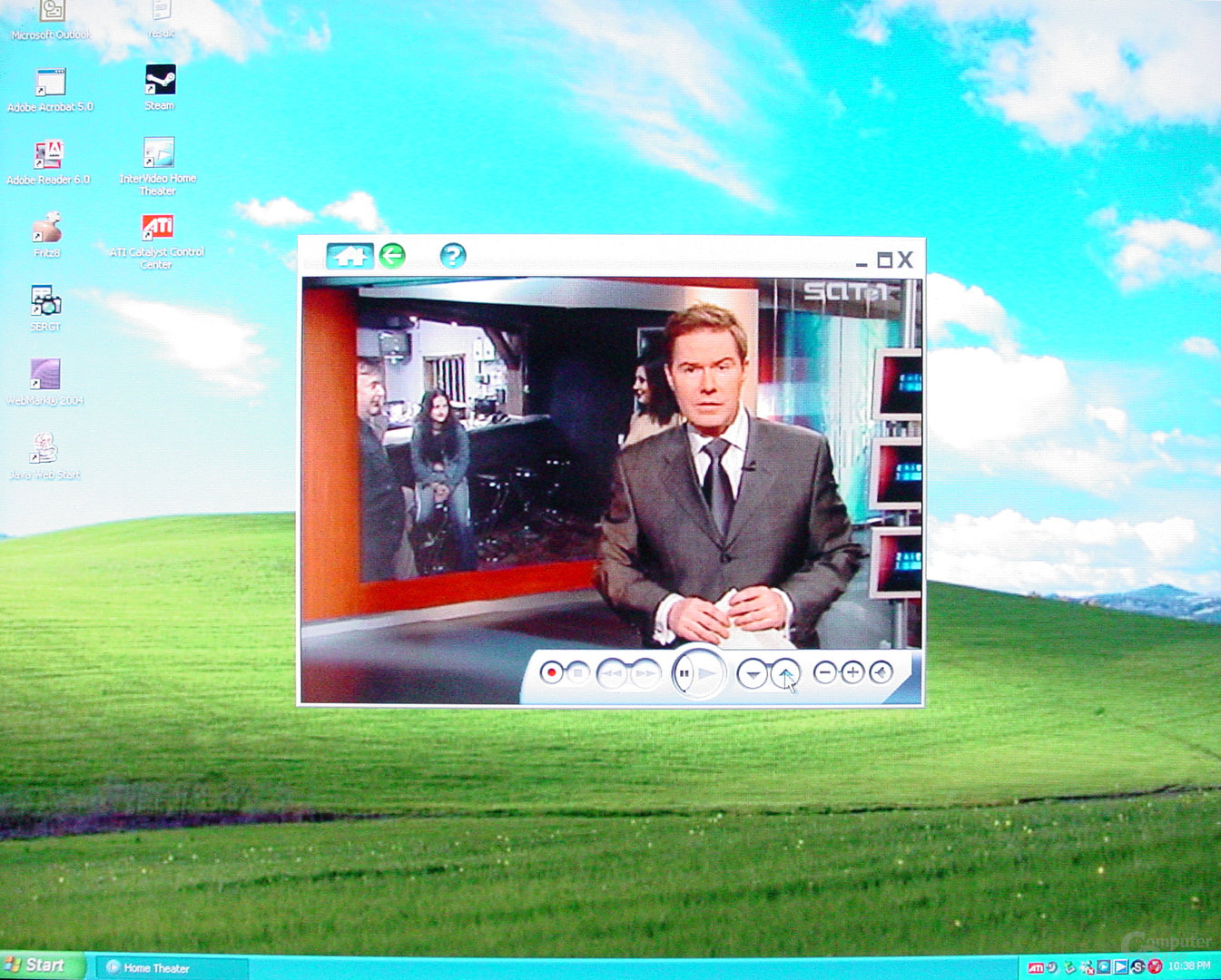Viewport: 1221px width, 980px height.
Task: Select InterVideo Home Theater shortcut
Action: 158,167
